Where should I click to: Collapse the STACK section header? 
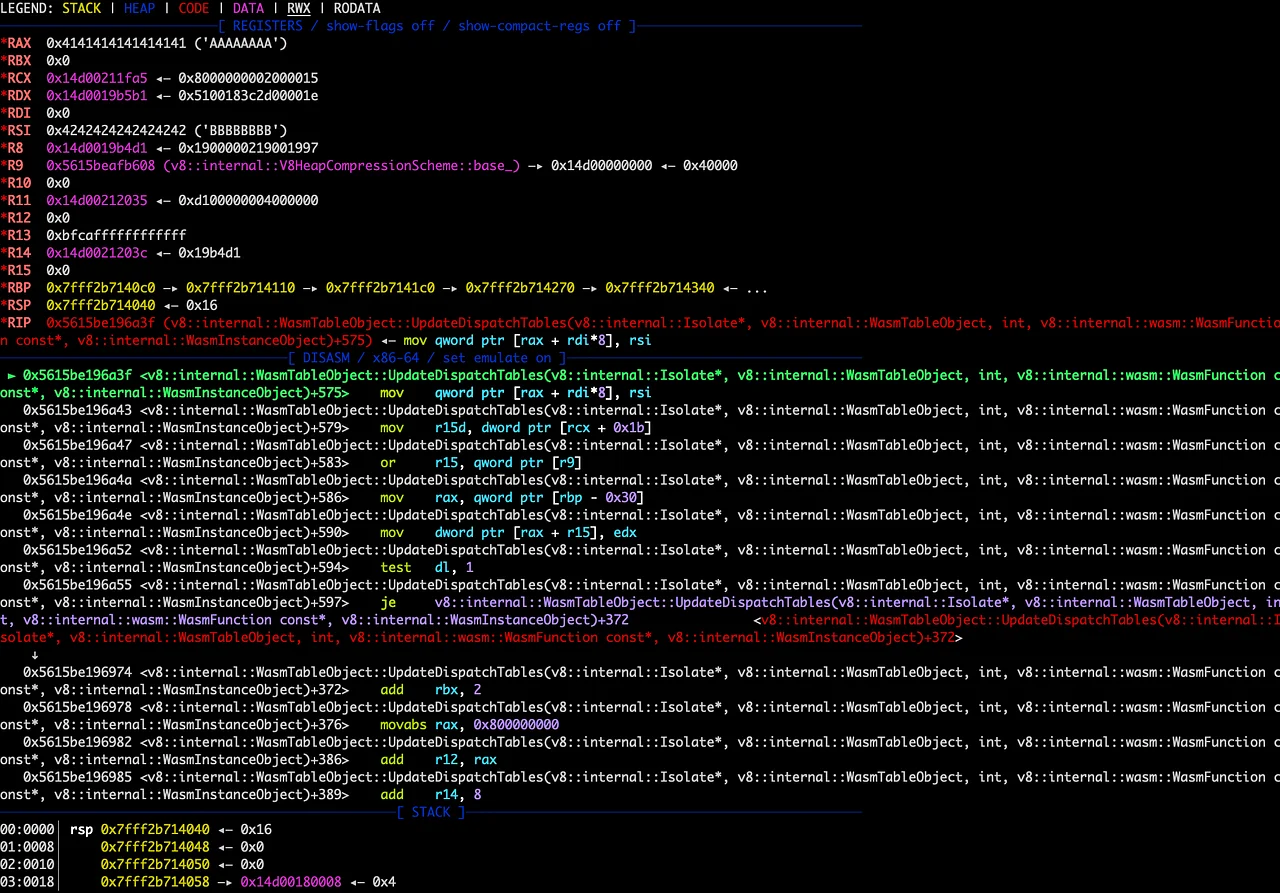430,811
